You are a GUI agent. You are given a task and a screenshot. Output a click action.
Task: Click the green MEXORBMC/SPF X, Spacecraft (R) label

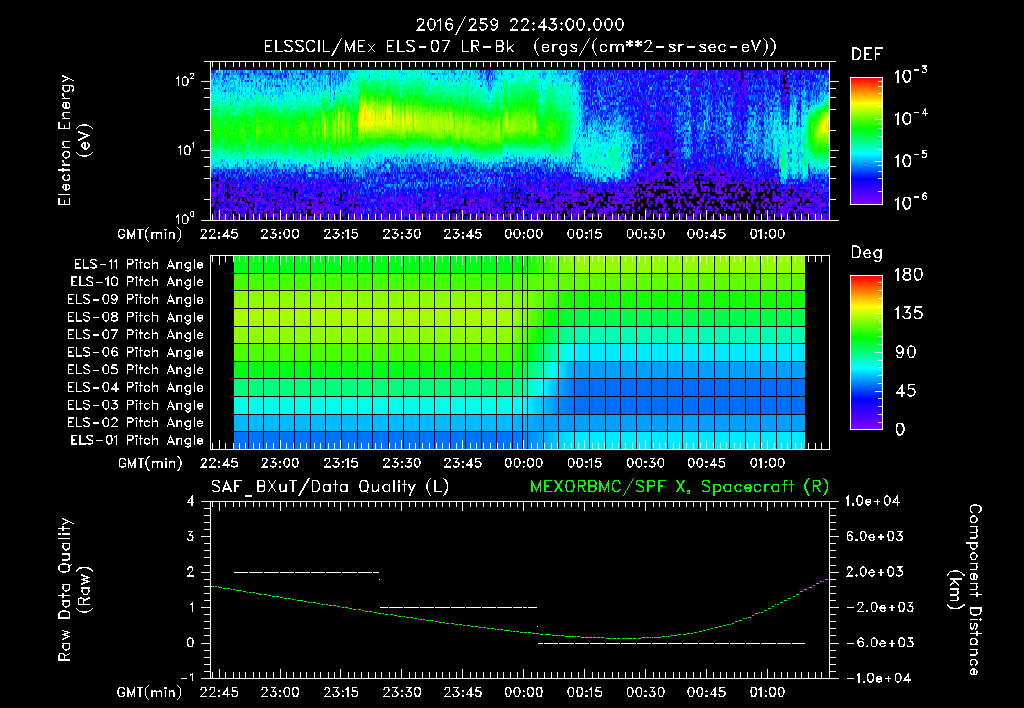pos(679,487)
